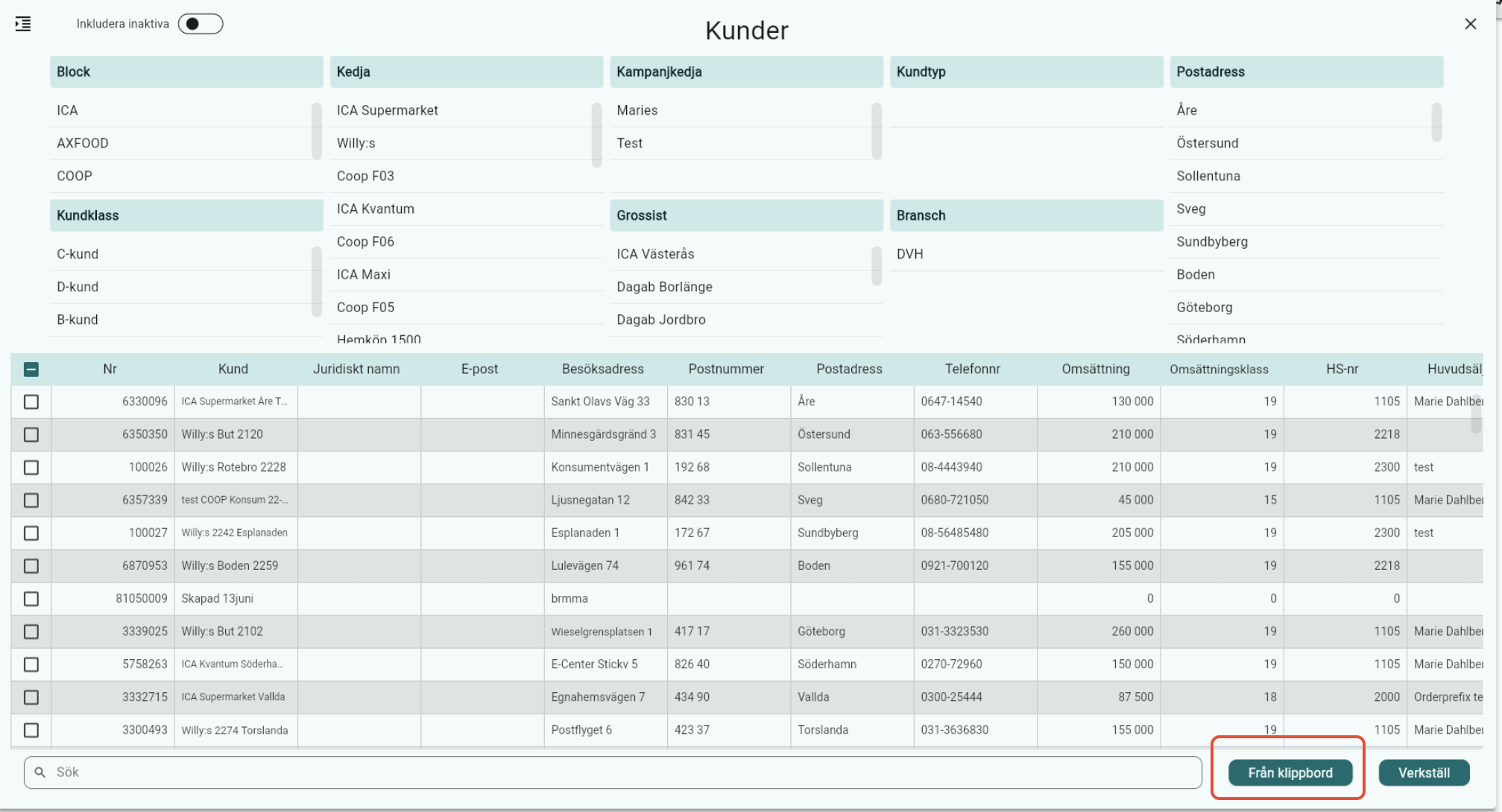Check the row for Willy:s Rotebro 2228
Viewport: 1502px width, 812px height.
point(31,467)
